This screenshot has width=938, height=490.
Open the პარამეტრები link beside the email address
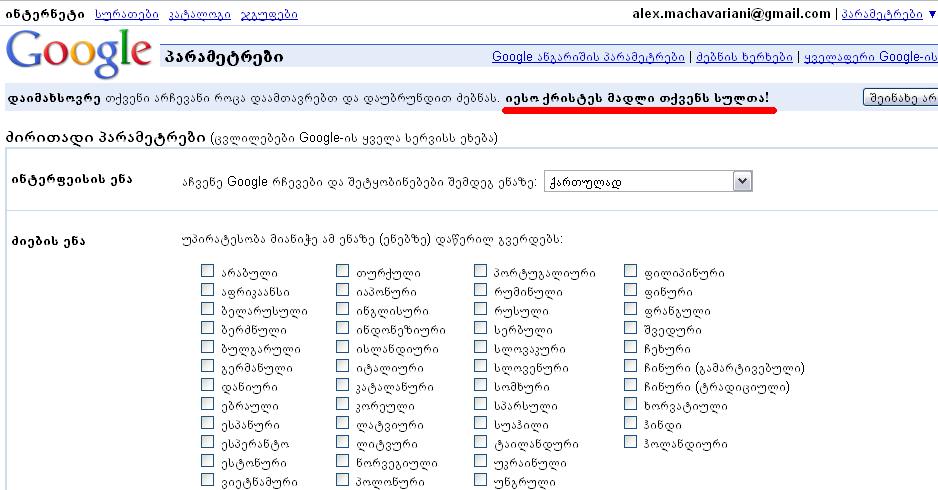[882, 14]
